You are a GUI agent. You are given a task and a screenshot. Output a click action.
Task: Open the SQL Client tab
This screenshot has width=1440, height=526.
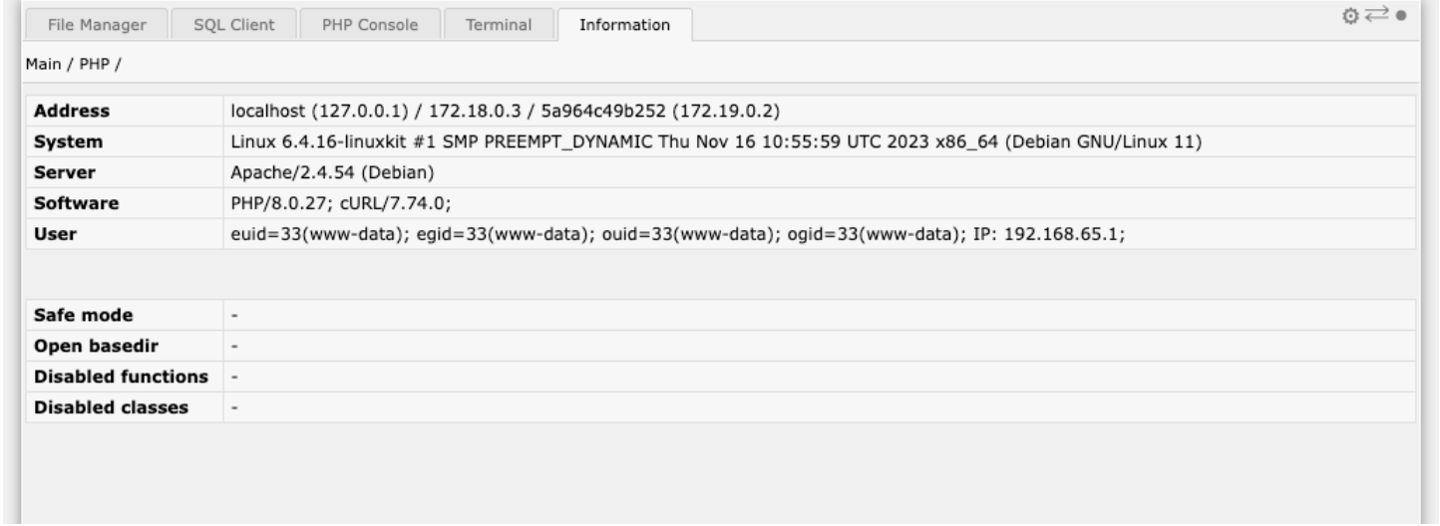pos(234,25)
